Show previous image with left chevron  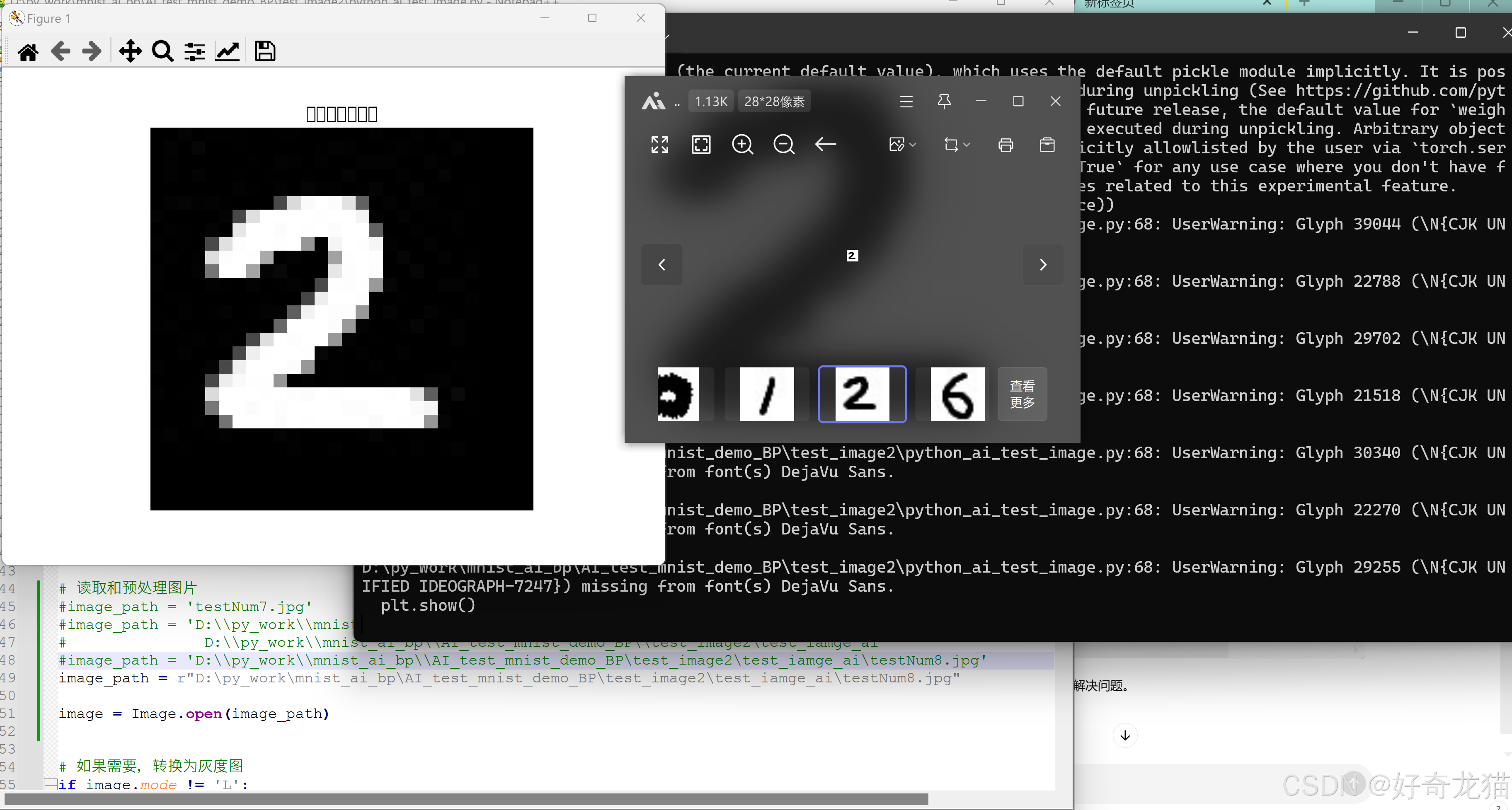click(x=662, y=264)
